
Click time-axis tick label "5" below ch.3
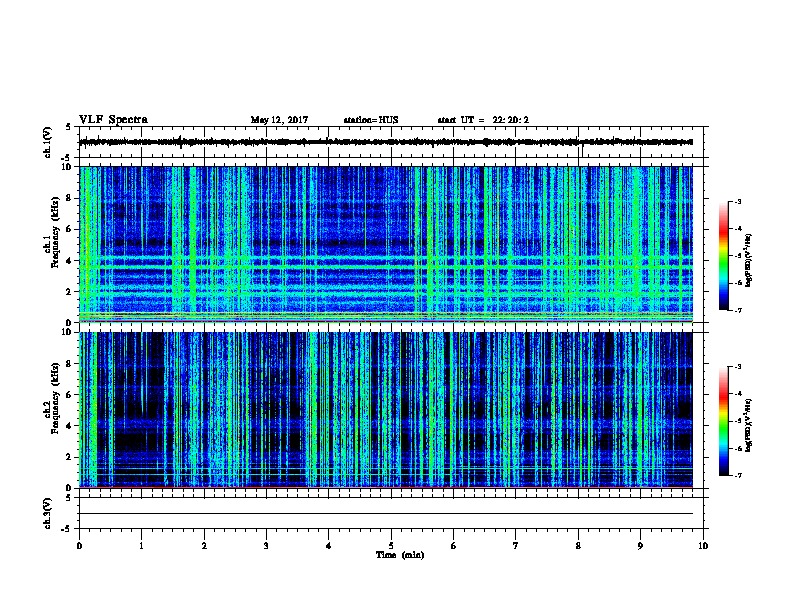pos(391,545)
